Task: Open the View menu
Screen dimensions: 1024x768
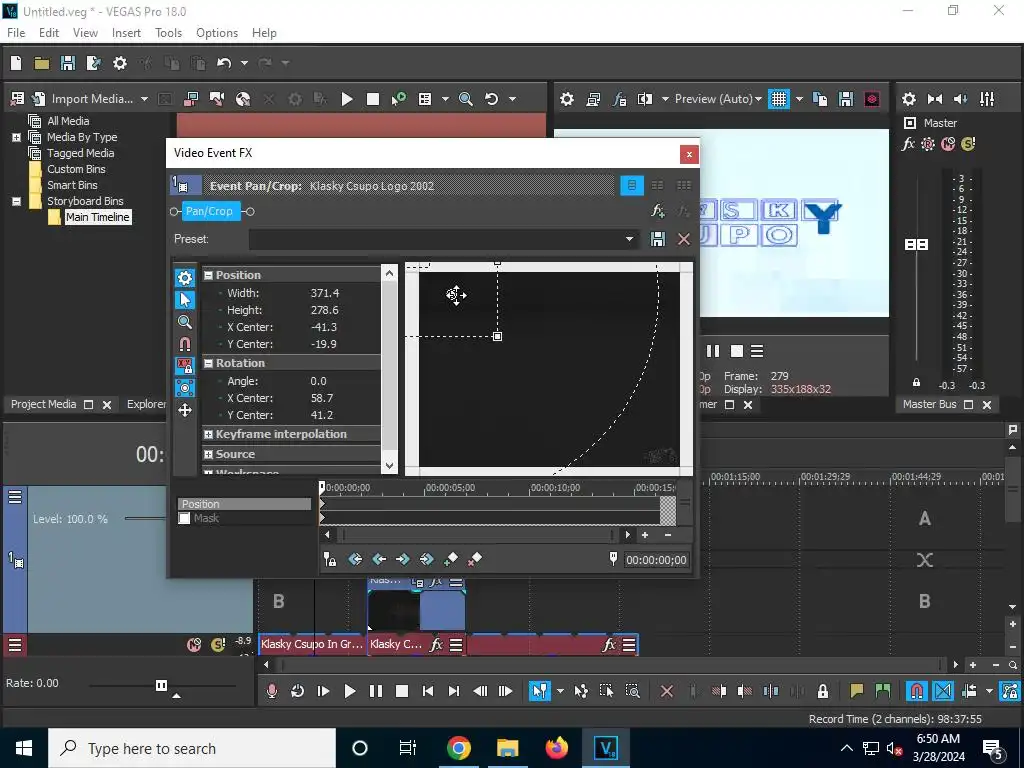Action: [85, 33]
